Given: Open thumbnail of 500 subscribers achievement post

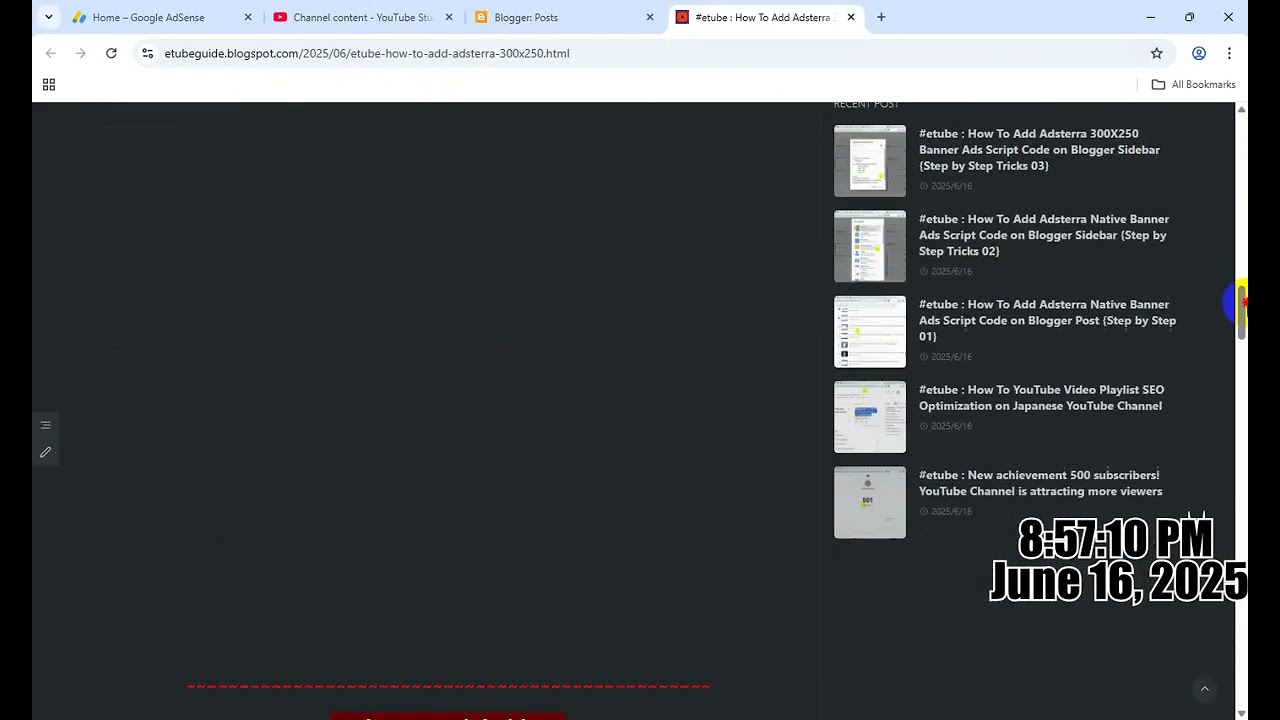Looking at the screenshot, I should point(870,502).
